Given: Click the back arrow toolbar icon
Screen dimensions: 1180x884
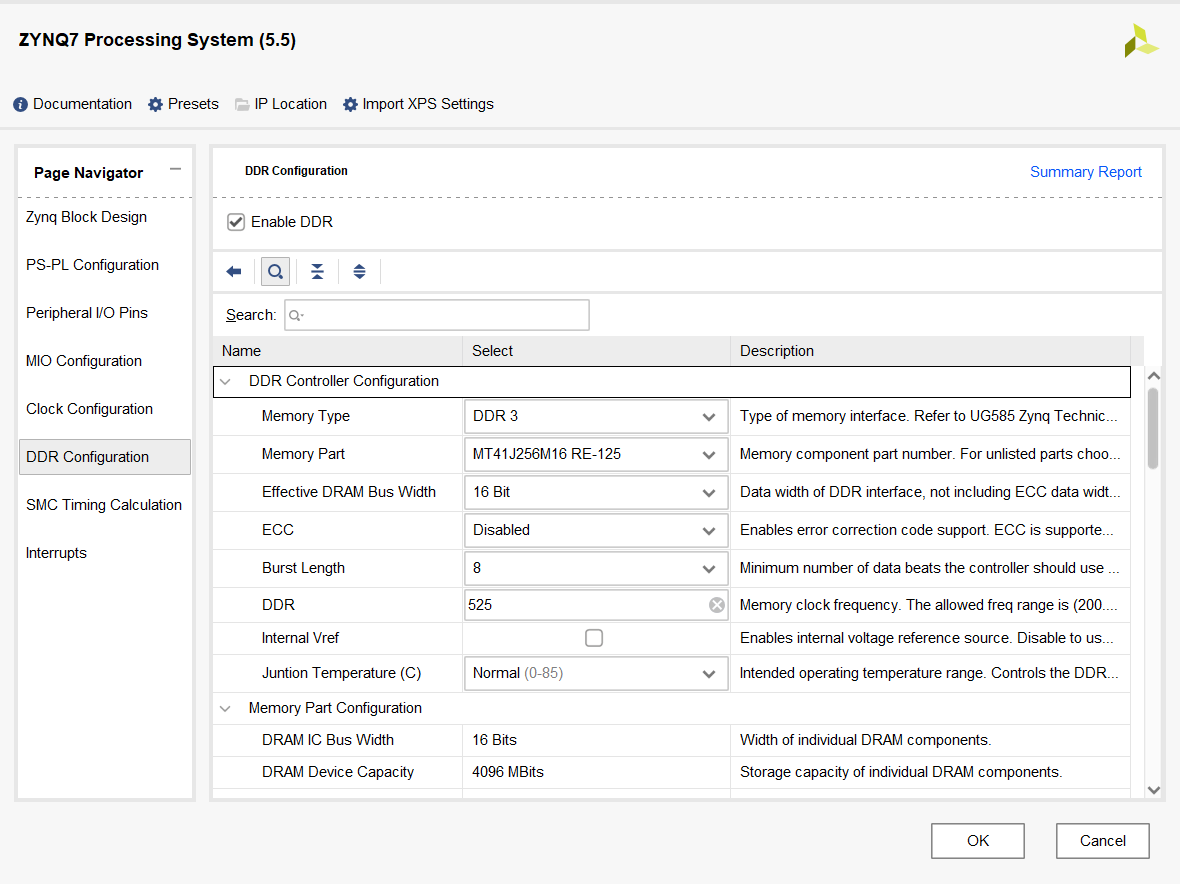Looking at the screenshot, I should point(234,272).
